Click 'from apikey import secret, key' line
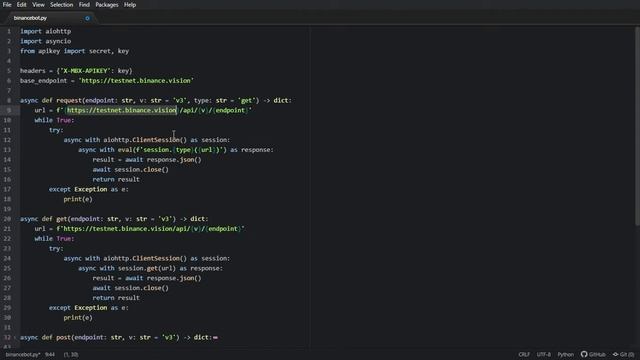640x360 pixels. coord(74,51)
